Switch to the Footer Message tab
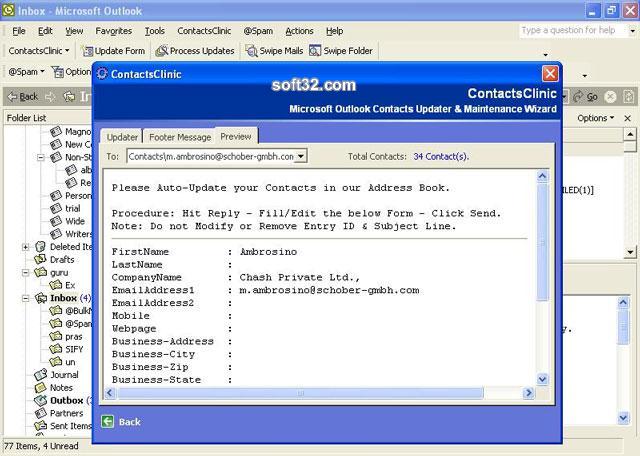This screenshot has height=456, width=640. point(180,137)
